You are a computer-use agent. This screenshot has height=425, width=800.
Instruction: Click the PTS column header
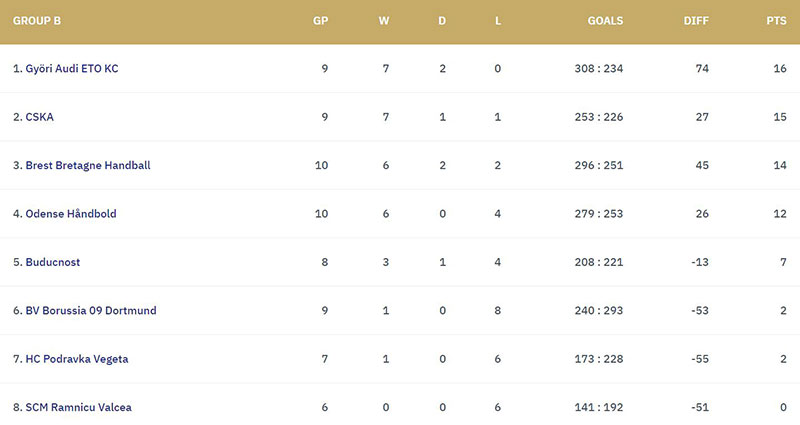[776, 21]
